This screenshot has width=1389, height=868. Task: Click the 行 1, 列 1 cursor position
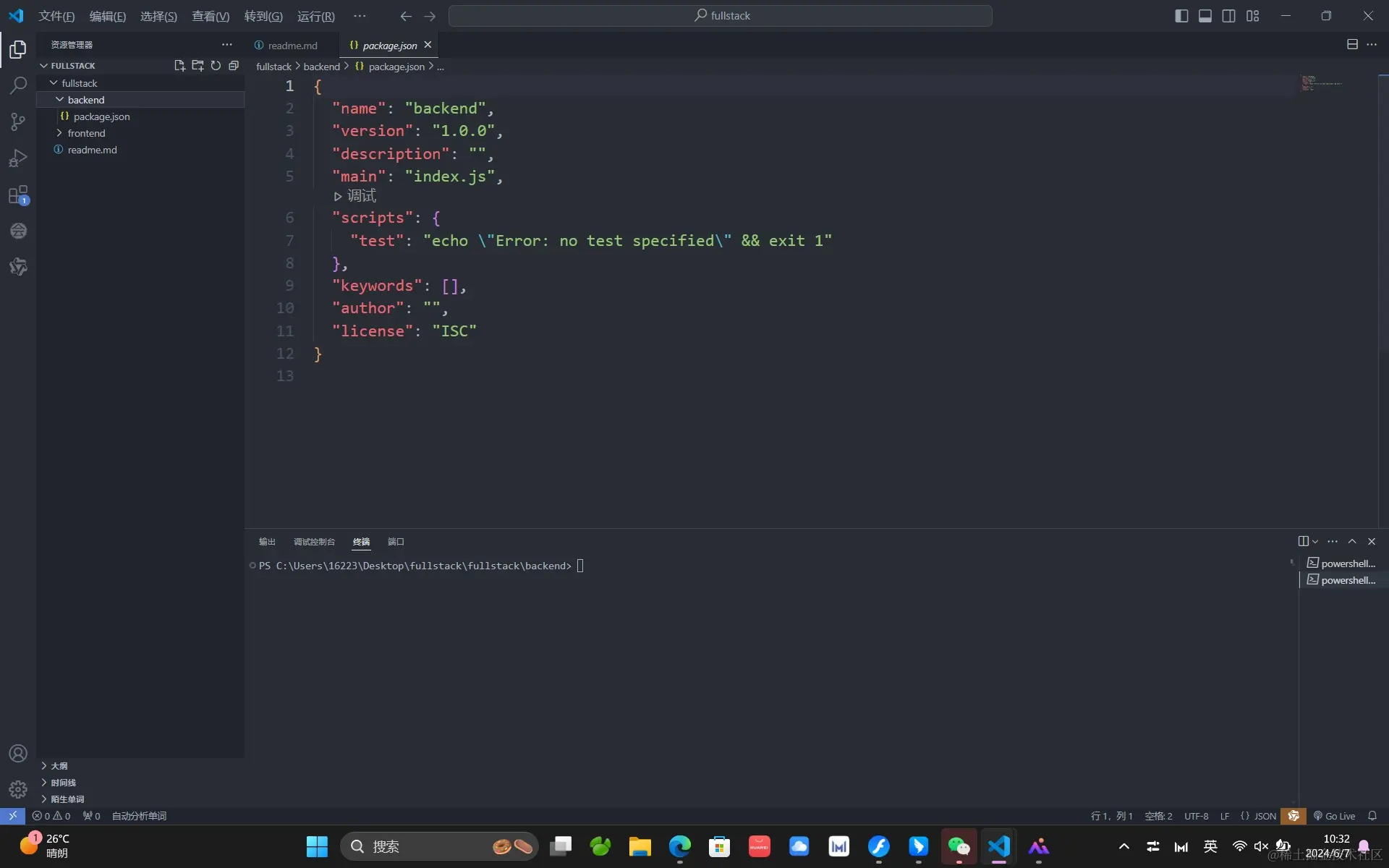coord(1112,816)
